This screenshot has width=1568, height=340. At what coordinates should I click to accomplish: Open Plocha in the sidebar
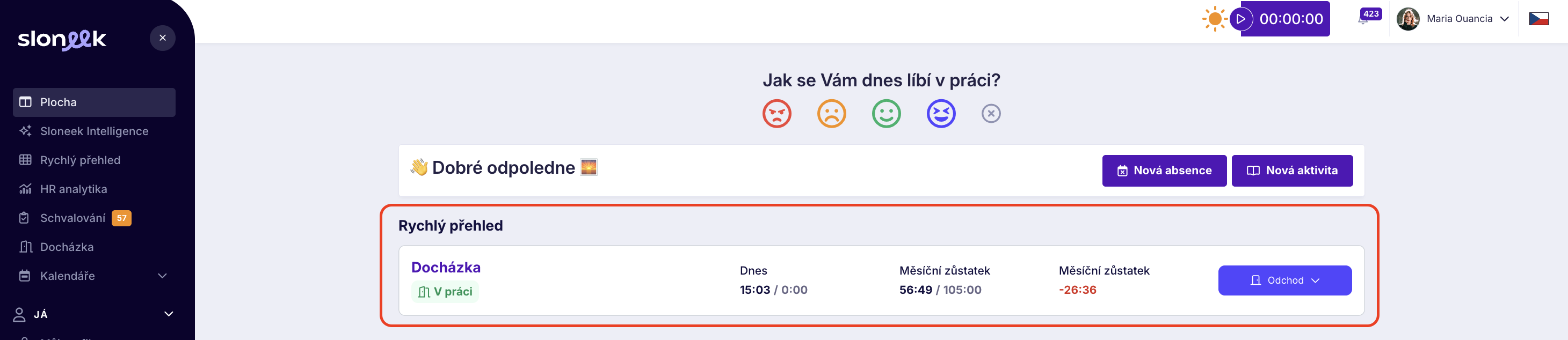point(94,102)
